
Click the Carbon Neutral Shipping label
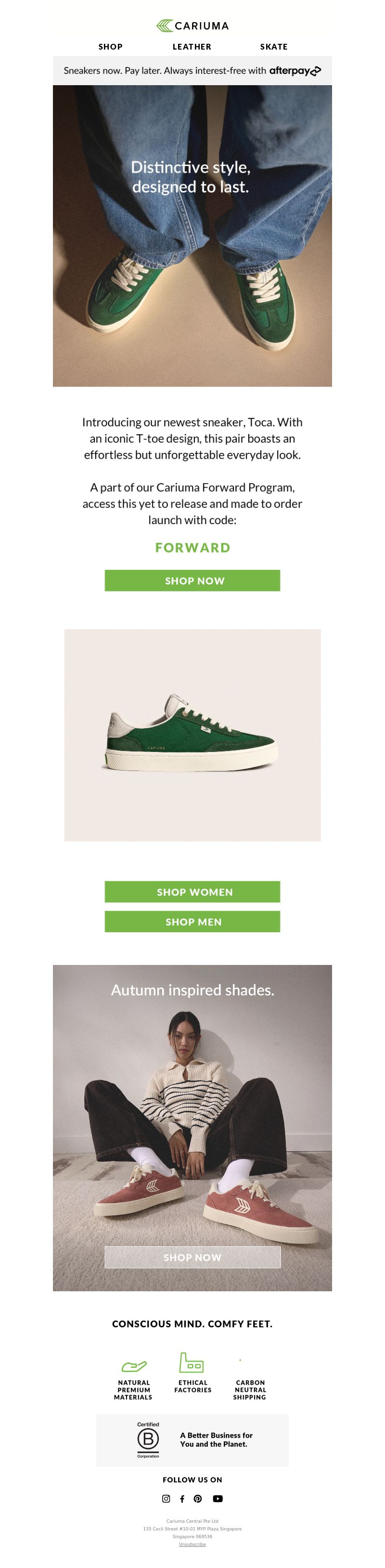coord(250,1389)
